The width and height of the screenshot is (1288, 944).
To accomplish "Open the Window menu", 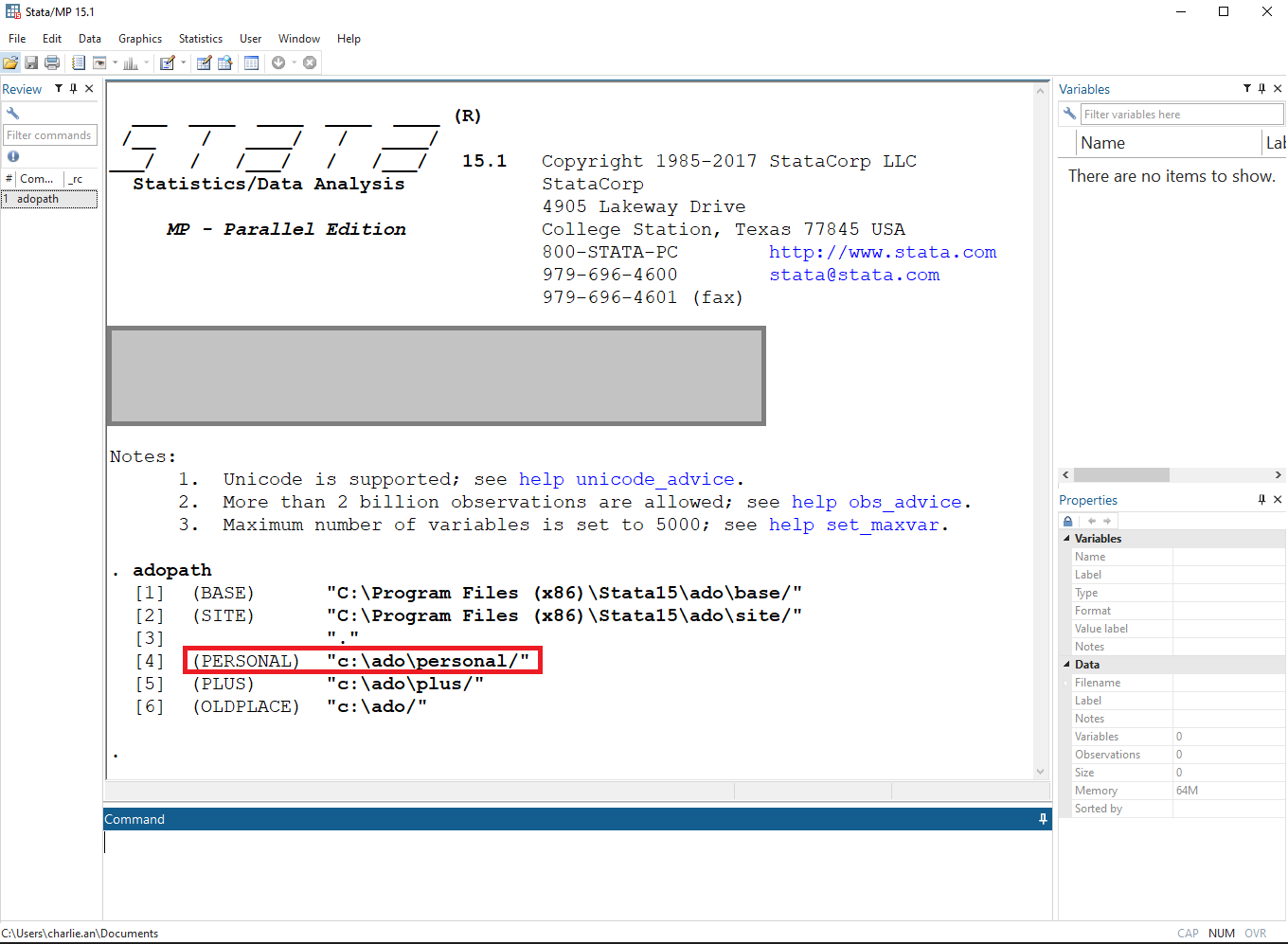I will [x=299, y=39].
